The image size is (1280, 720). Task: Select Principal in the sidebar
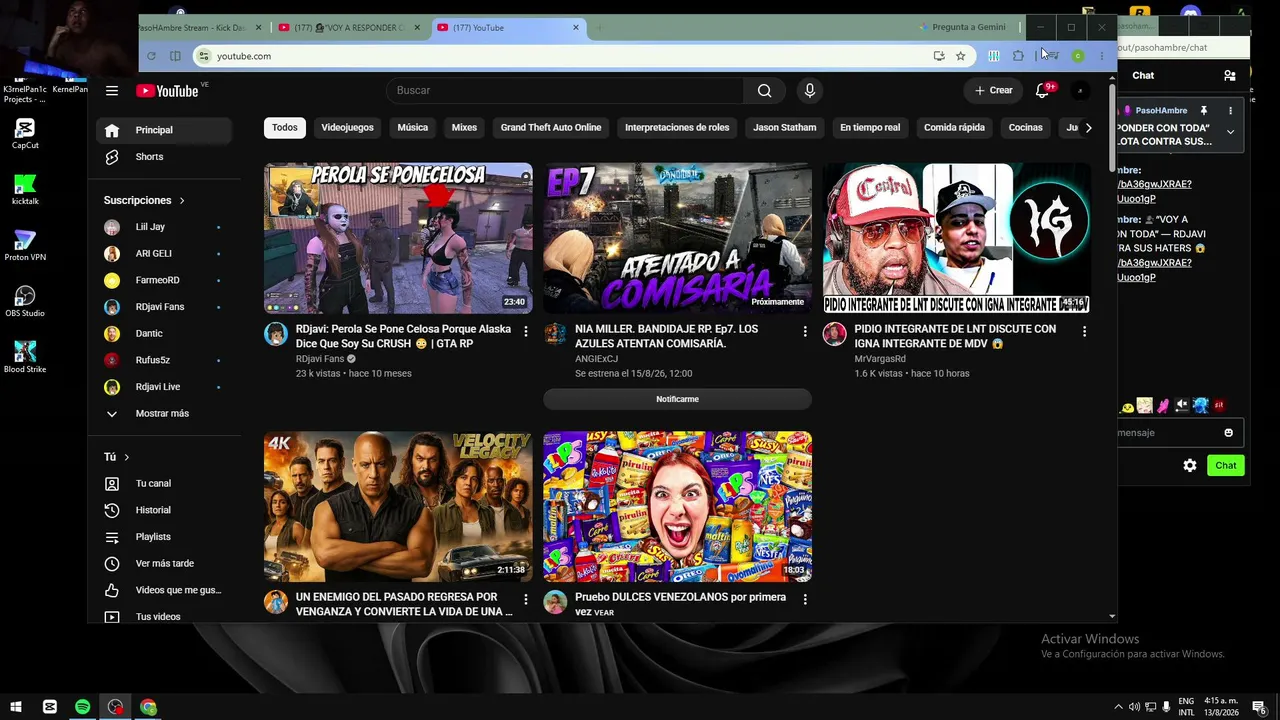tap(164, 130)
